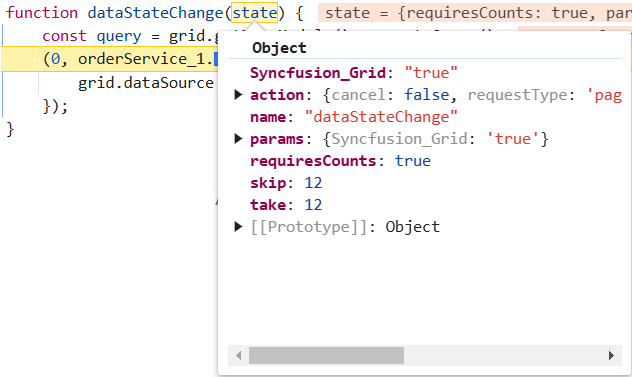Viewport: 632px width, 377px height.
Task: Click the query variable in code
Action: coord(119,36)
